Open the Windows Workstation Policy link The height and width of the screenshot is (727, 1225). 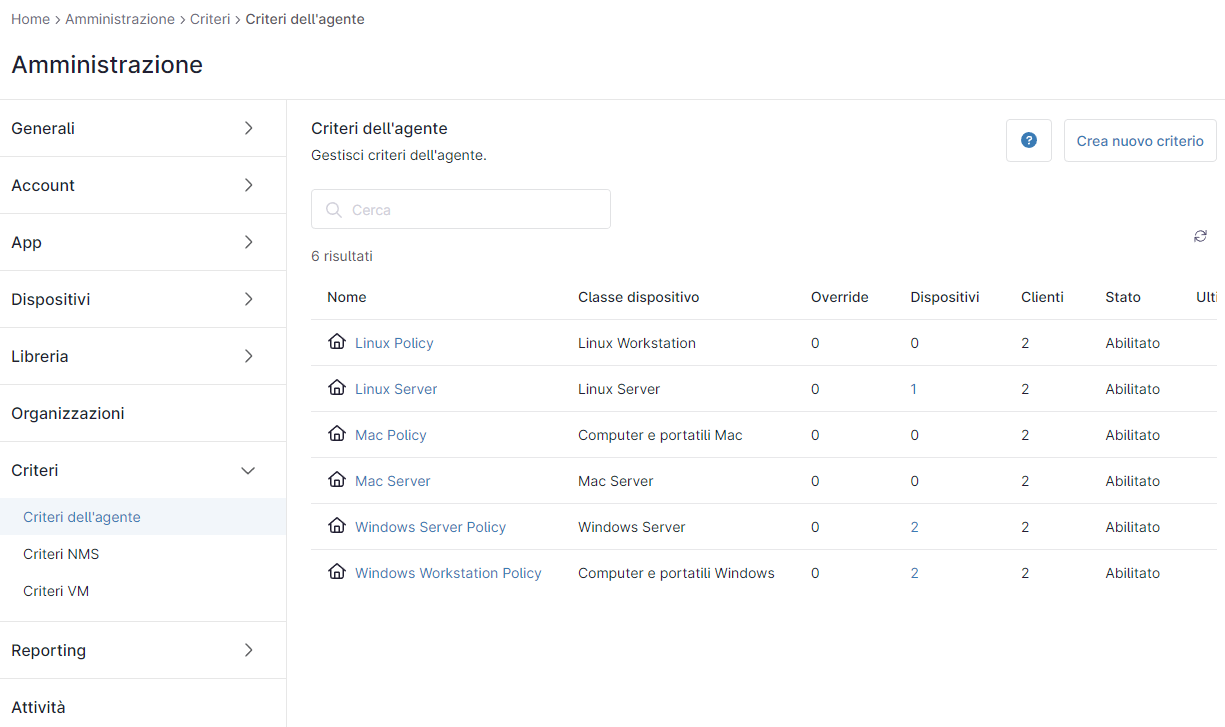(448, 573)
